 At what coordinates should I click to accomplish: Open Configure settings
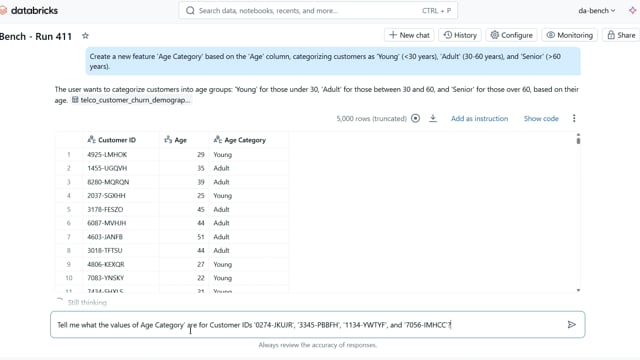point(511,35)
